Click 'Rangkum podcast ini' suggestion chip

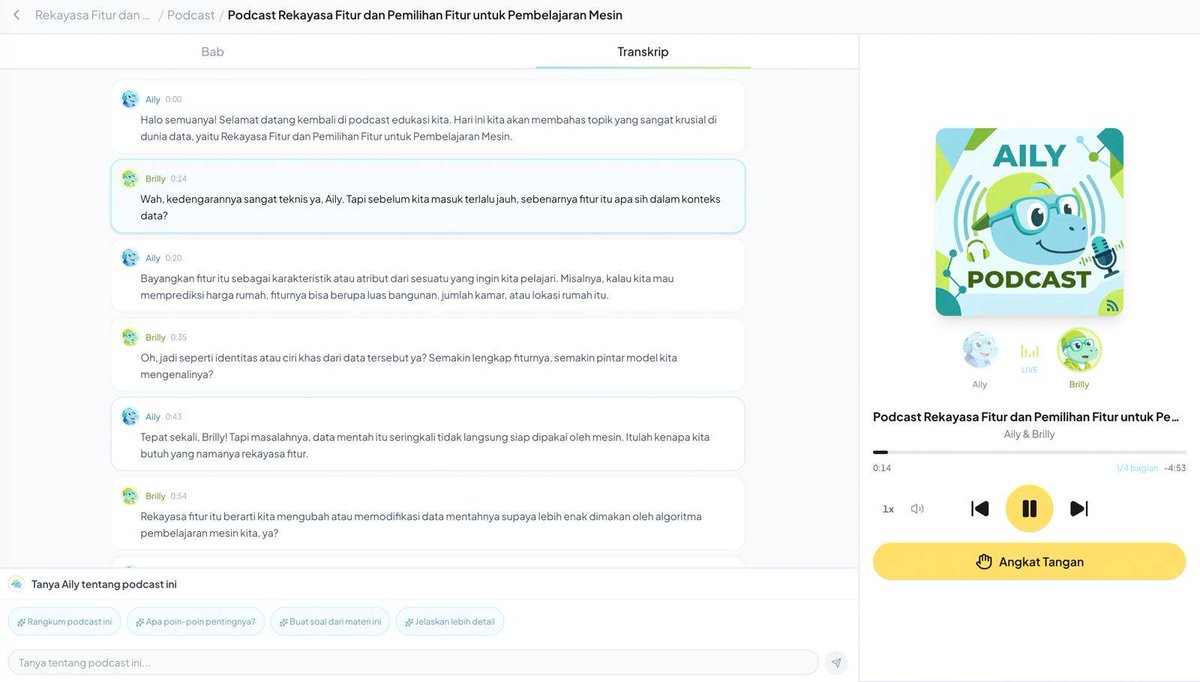click(x=65, y=622)
